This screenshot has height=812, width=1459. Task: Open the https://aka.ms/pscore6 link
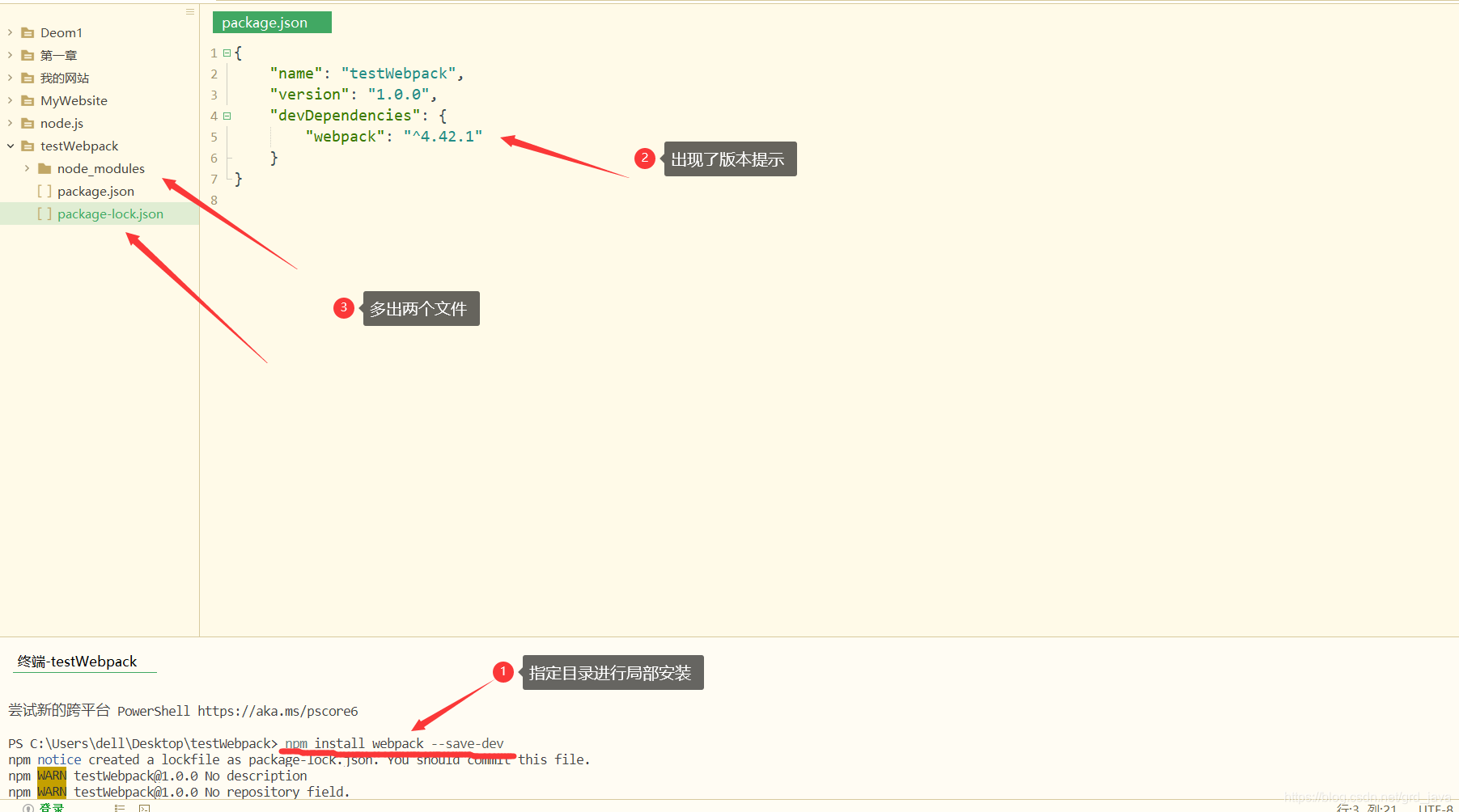[x=278, y=711]
